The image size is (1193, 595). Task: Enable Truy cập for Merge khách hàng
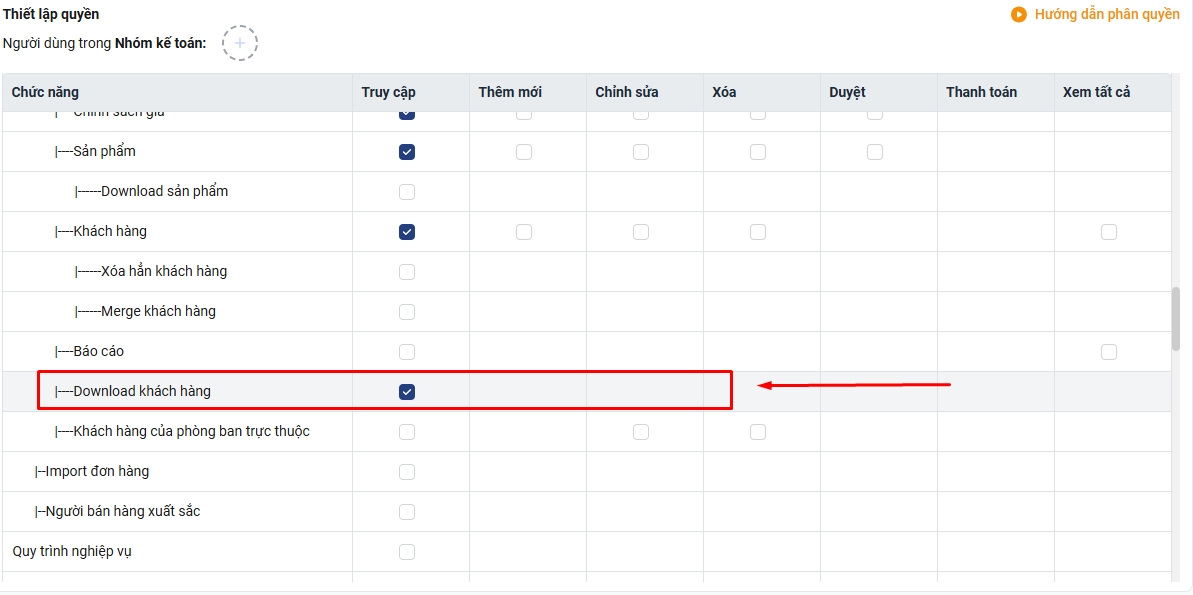coord(407,312)
